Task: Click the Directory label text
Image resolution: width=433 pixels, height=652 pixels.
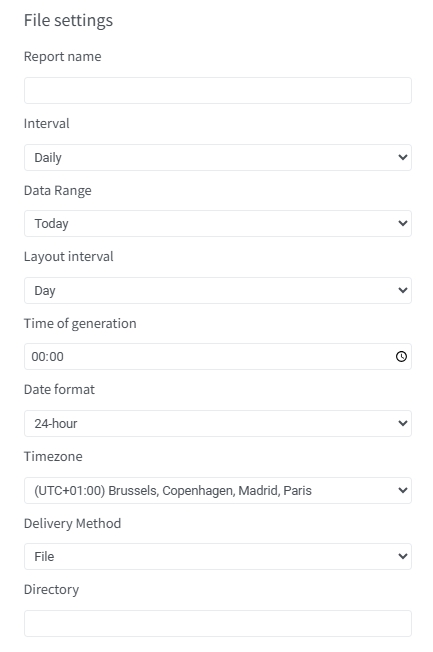Action: pyautogui.click(x=52, y=590)
